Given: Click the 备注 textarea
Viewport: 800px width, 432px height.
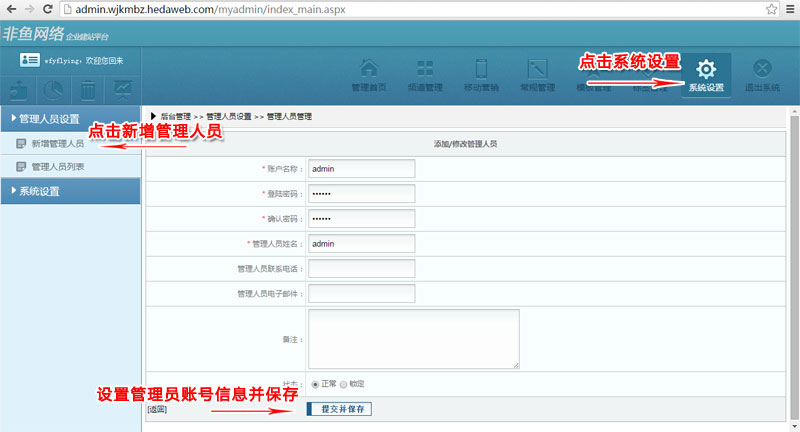Looking at the screenshot, I should (413, 339).
